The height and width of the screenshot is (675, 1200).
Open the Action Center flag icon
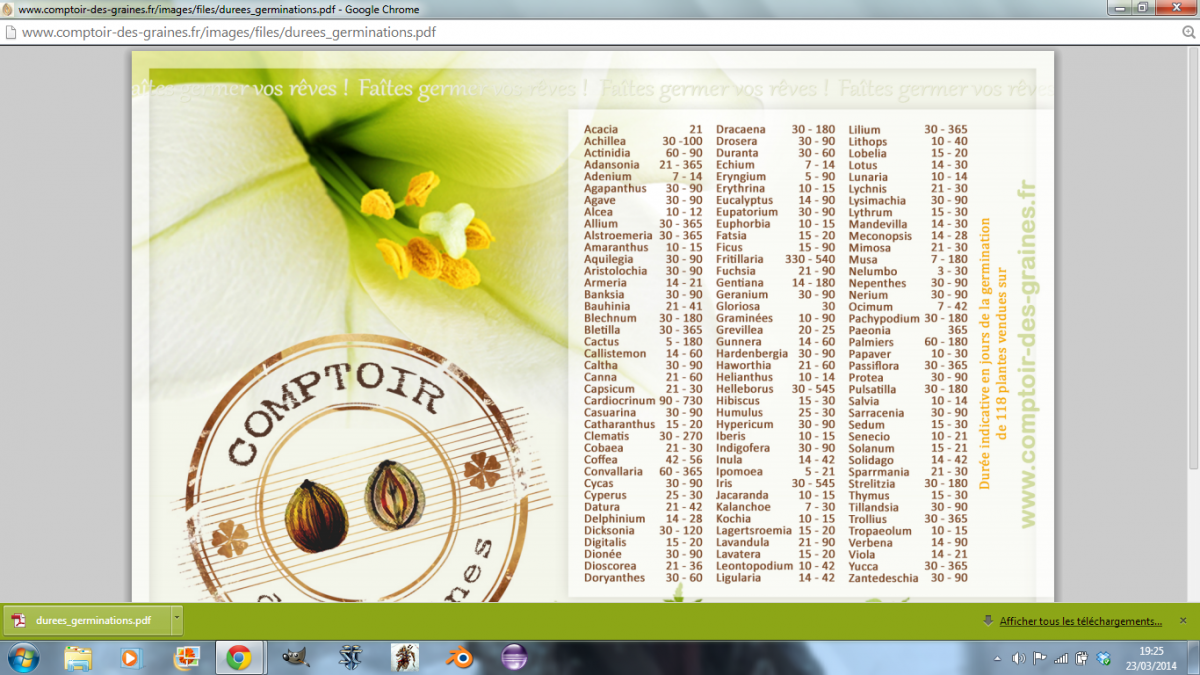pyautogui.click(x=1040, y=658)
